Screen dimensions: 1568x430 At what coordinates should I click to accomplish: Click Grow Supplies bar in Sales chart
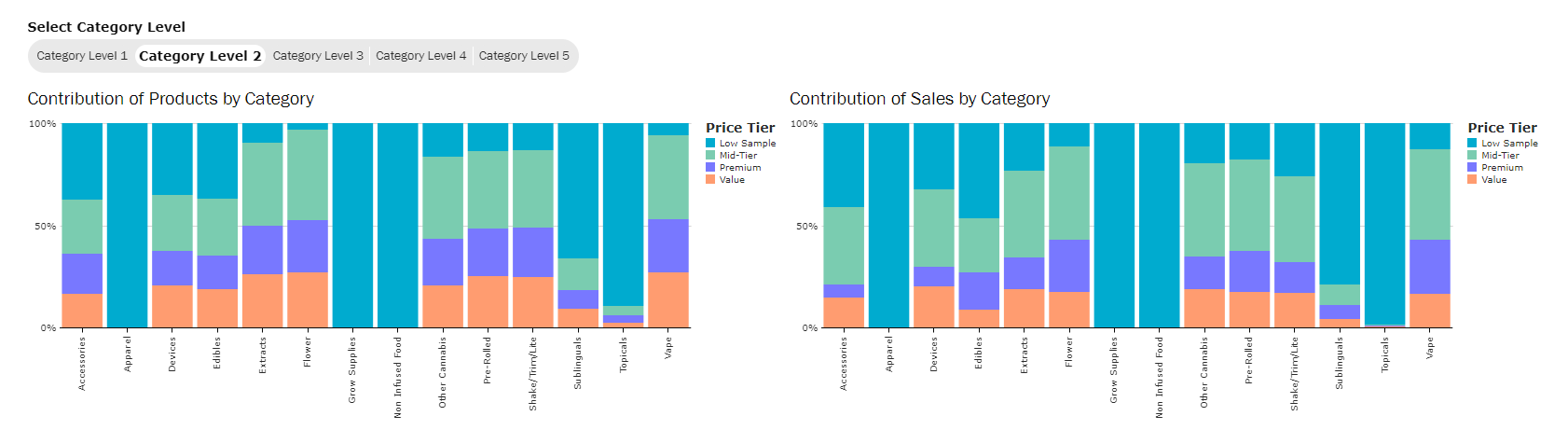[1114, 225]
